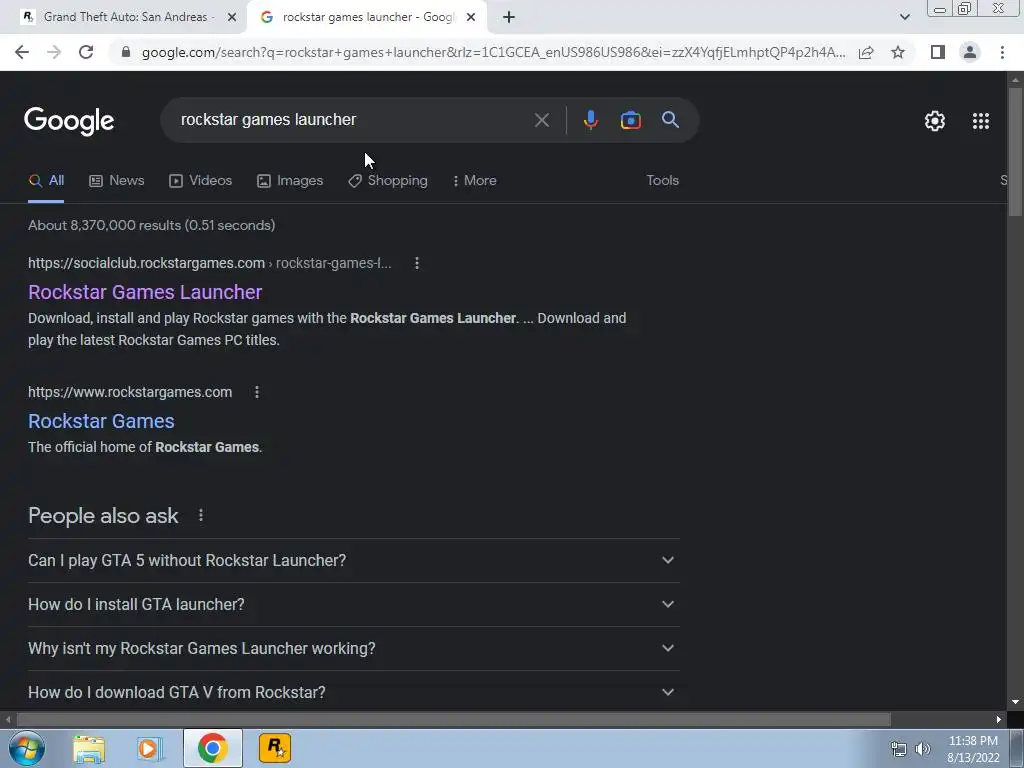Open the socialclub.rockstargames.com URL line
This screenshot has width=1024, height=768.
point(210,263)
